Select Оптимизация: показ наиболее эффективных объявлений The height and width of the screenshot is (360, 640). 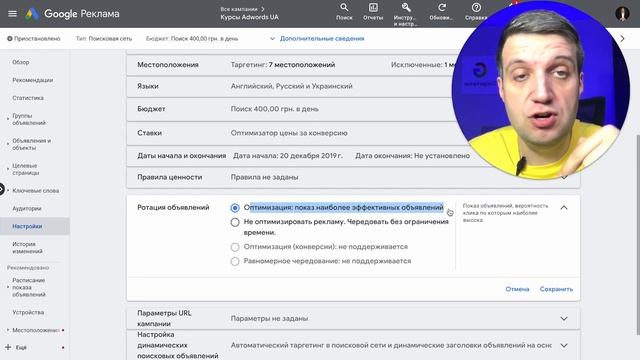235,208
